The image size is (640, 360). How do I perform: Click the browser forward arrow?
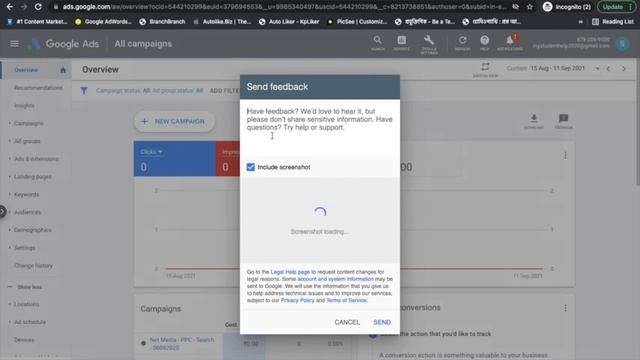point(24,7)
